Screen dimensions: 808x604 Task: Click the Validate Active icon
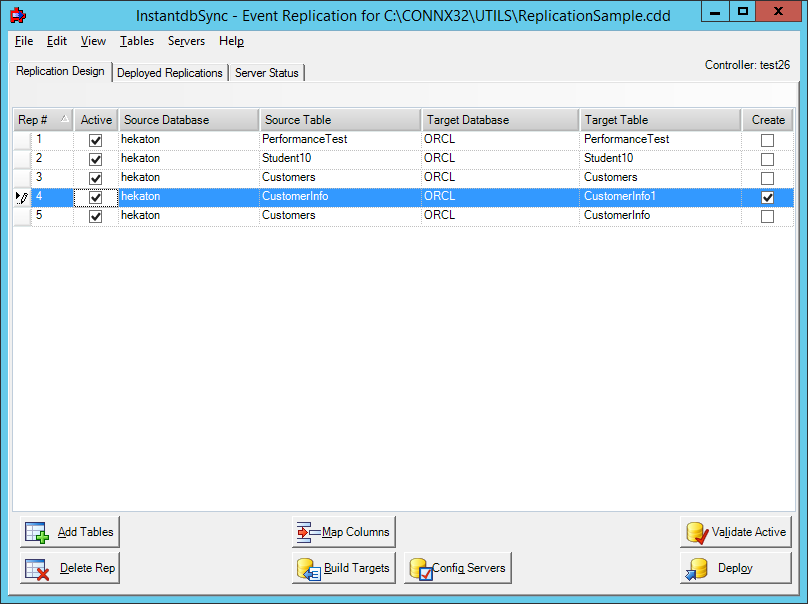point(694,531)
